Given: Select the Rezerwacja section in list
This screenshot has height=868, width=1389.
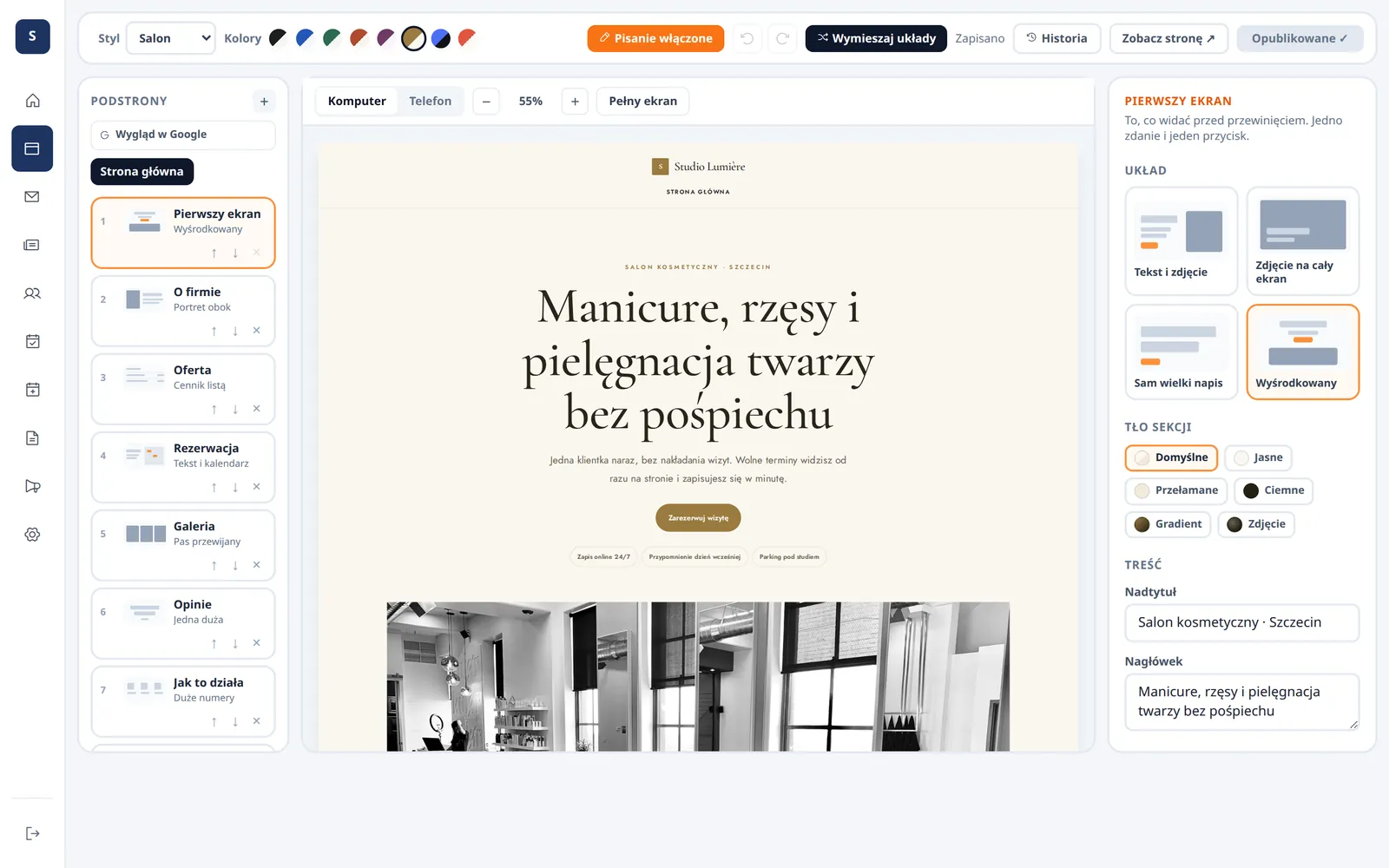Looking at the screenshot, I should (x=183, y=467).
